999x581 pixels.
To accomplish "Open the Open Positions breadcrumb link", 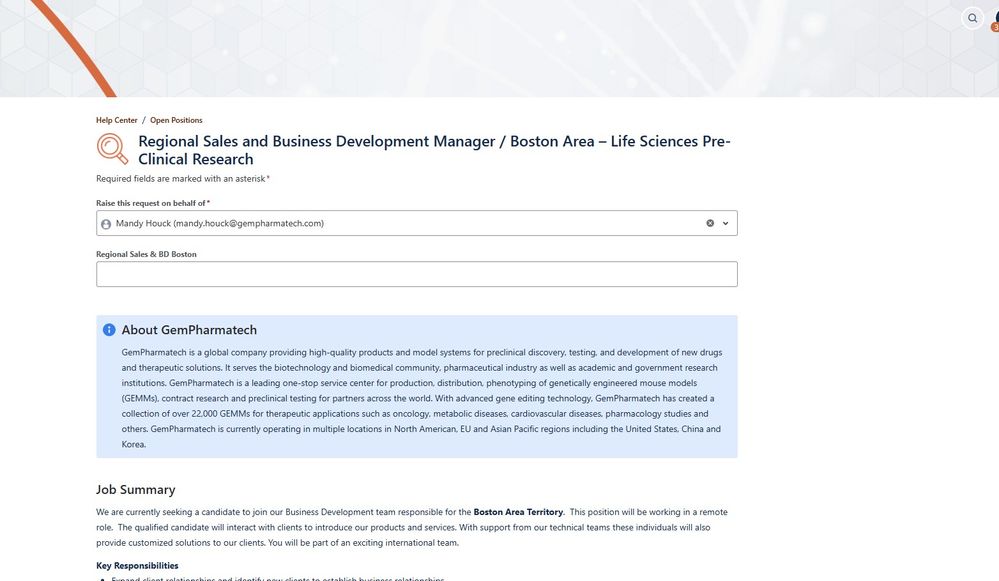I will pos(176,120).
